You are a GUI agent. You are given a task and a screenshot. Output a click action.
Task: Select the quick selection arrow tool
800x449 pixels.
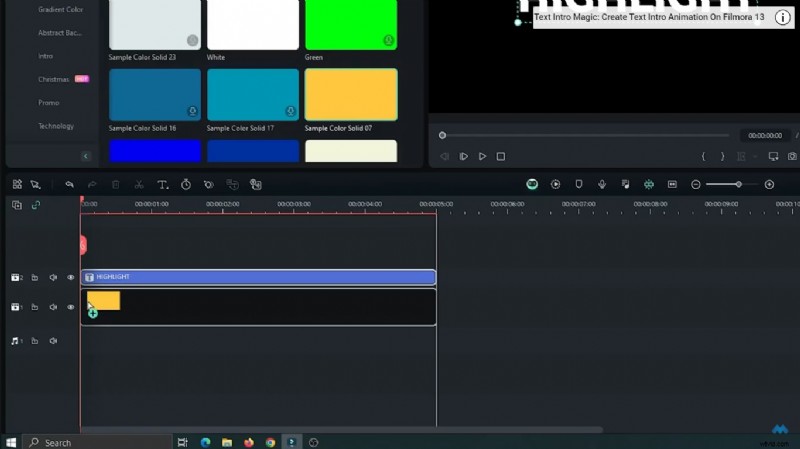[35, 184]
